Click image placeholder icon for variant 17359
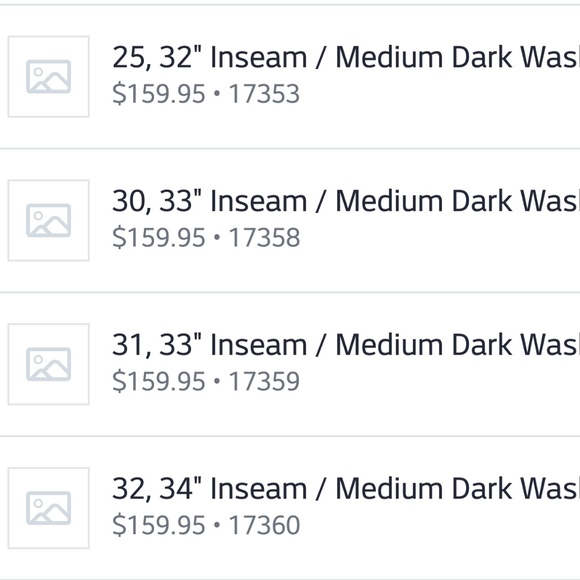Viewport: 580px width, 580px height. point(48,364)
